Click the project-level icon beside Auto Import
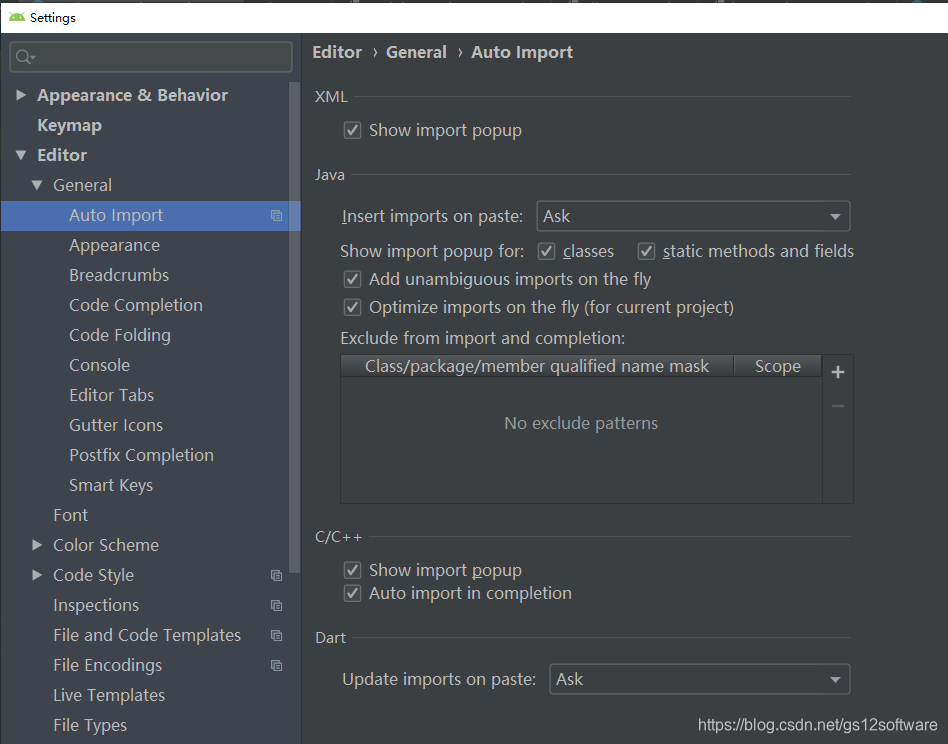The height and width of the screenshot is (744, 948). [x=276, y=216]
